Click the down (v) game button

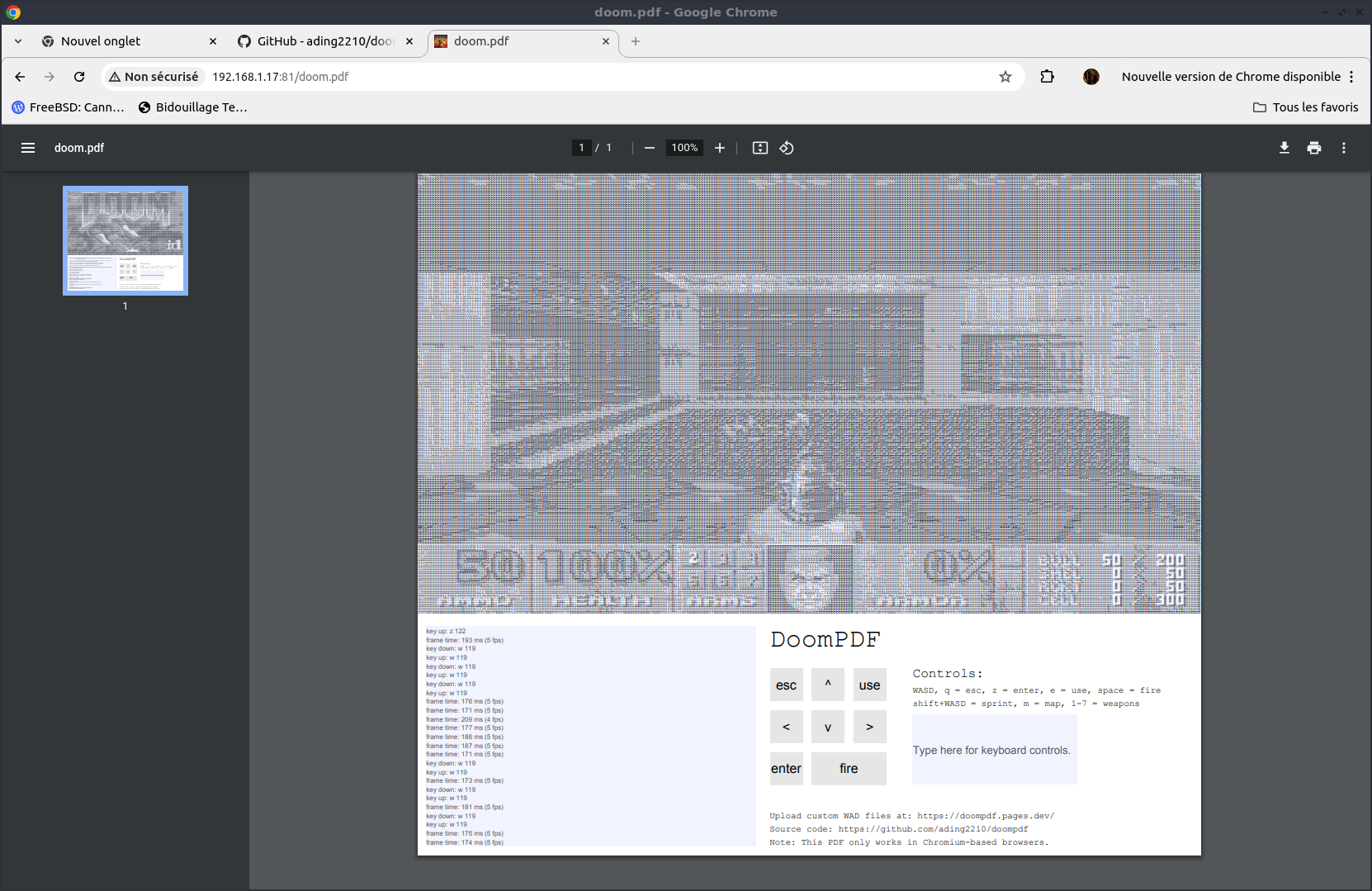(828, 727)
